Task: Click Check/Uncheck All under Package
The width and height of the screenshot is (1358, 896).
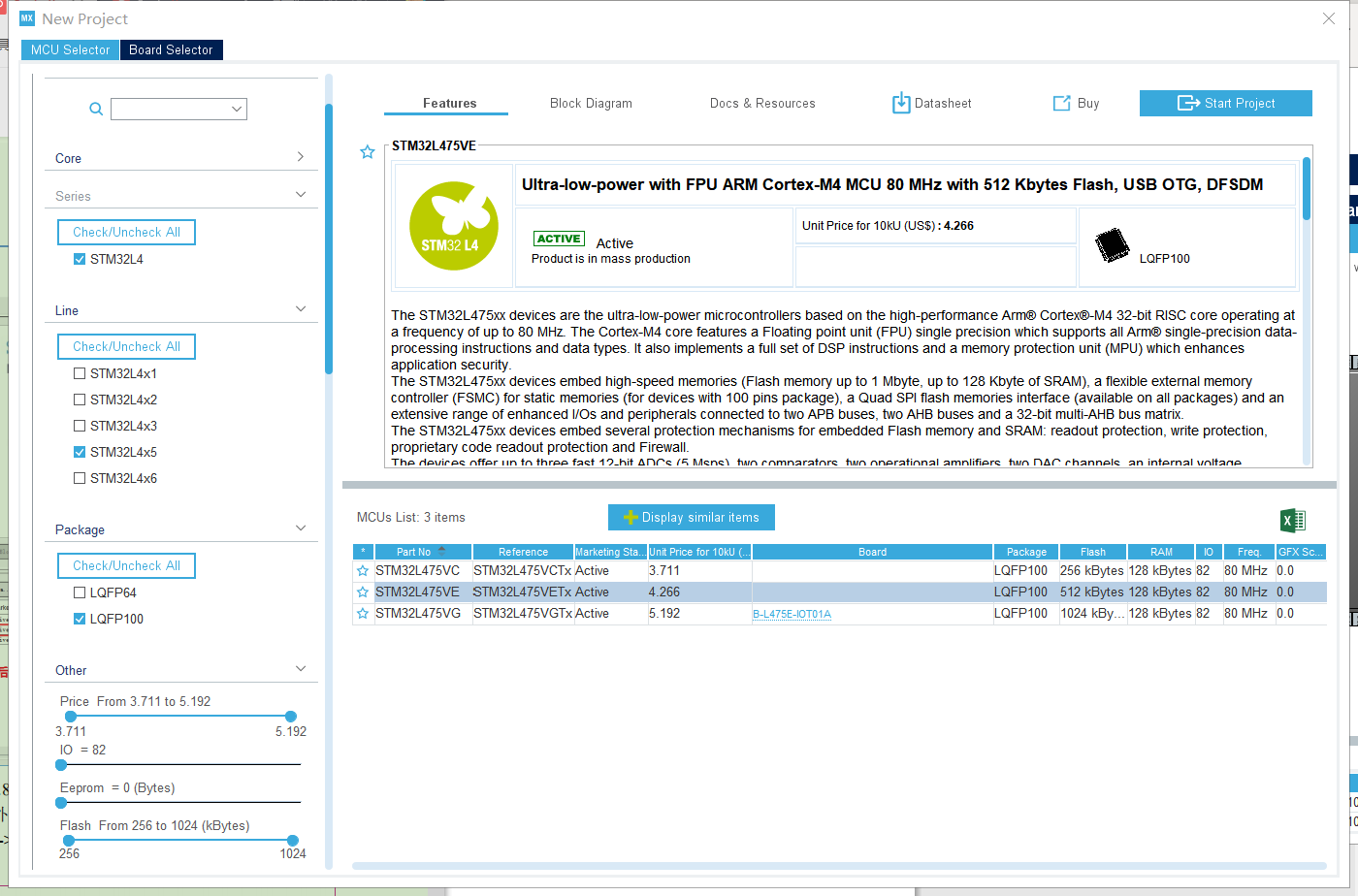Action: pos(126,566)
